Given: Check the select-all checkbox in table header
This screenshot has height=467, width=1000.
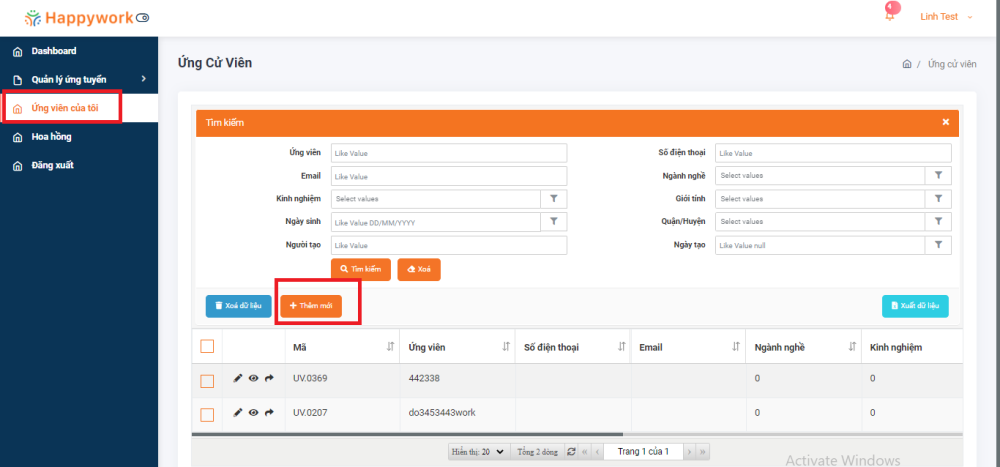Looking at the screenshot, I should tap(207, 347).
